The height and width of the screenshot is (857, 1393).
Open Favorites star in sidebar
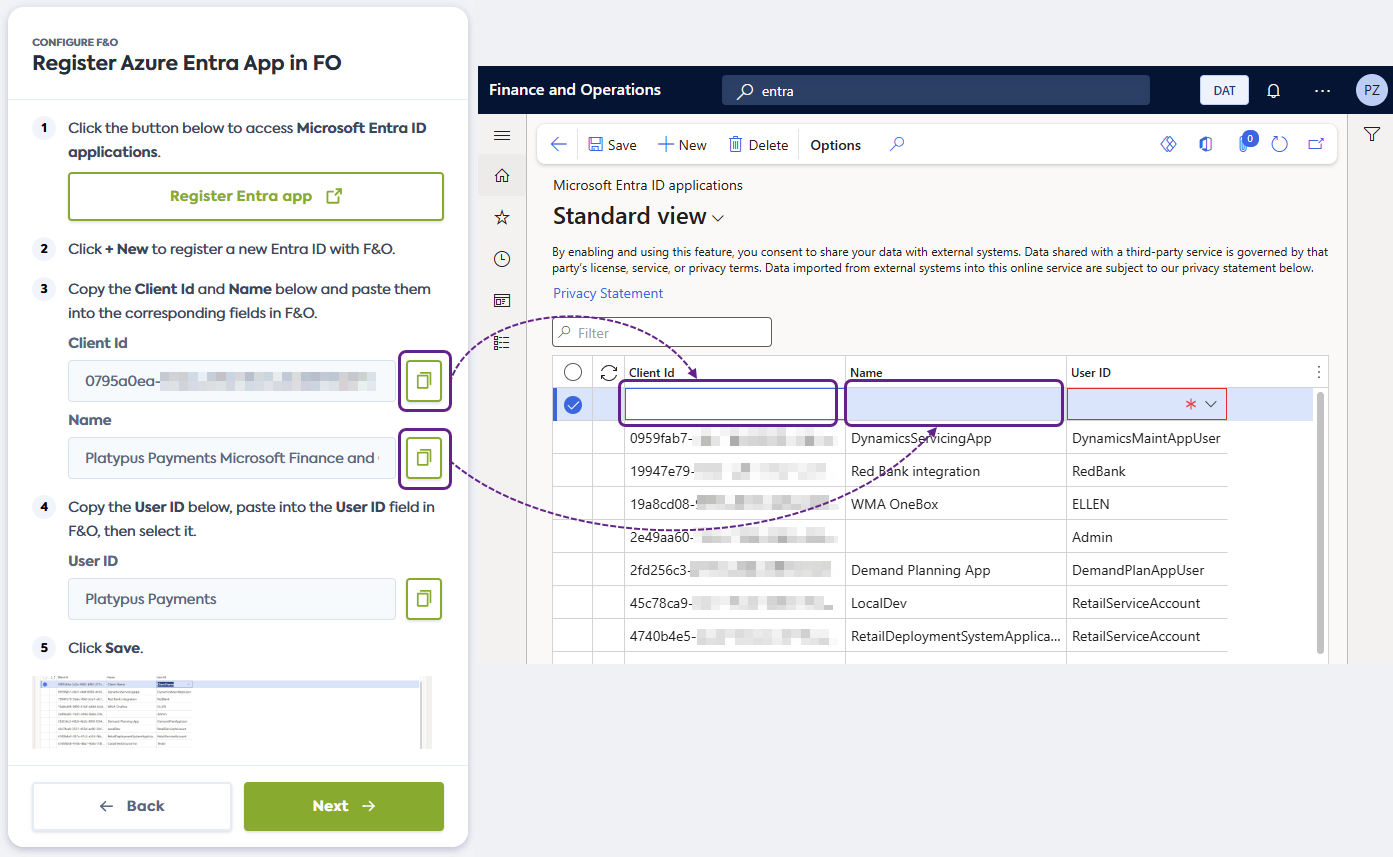tap(502, 218)
